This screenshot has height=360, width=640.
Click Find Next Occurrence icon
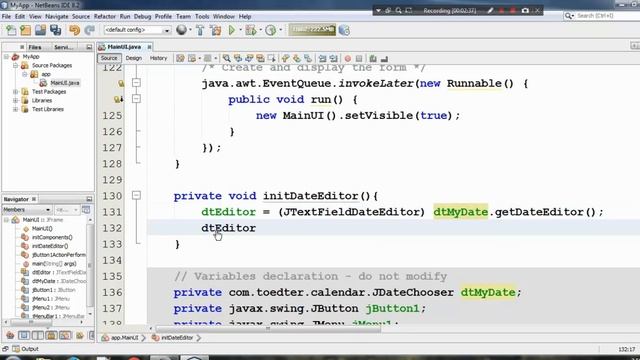click(x=249, y=58)
